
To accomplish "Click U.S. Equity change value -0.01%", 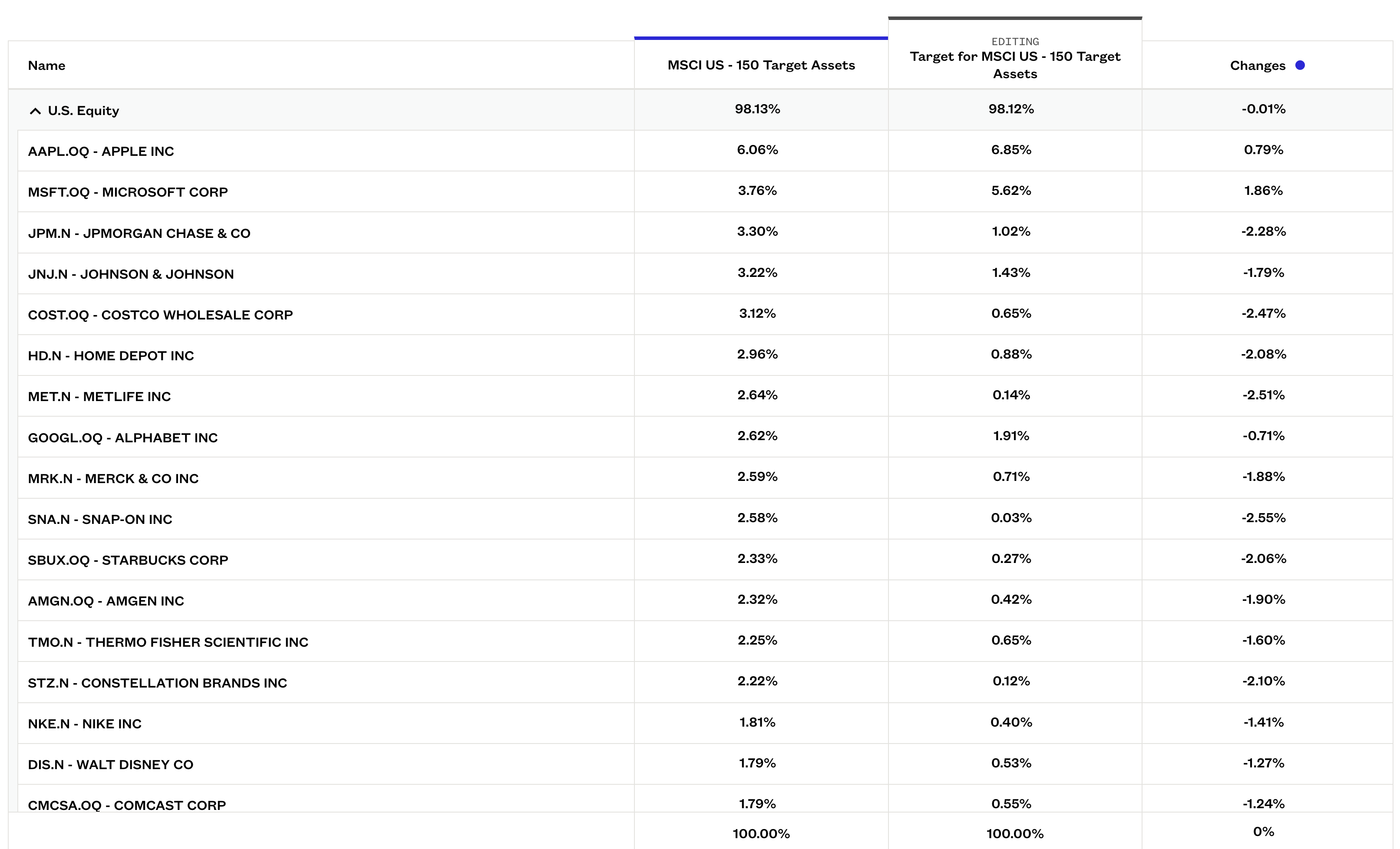I will 1263,109.
